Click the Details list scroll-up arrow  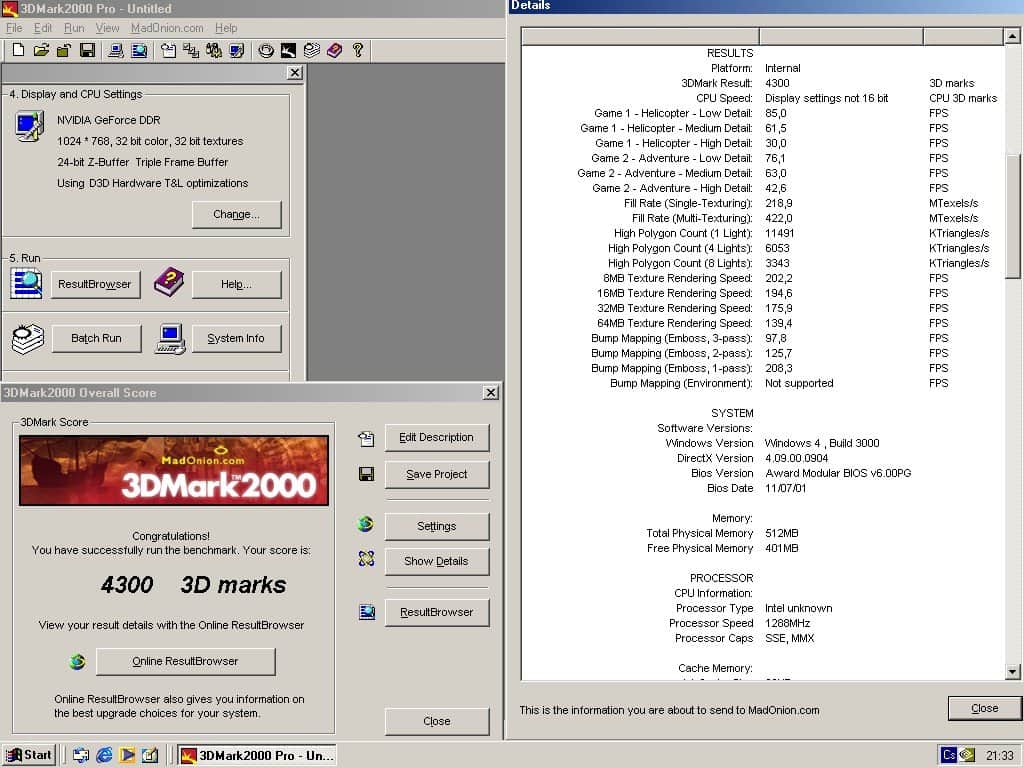pyautogui.click(x=1012, y=37)
